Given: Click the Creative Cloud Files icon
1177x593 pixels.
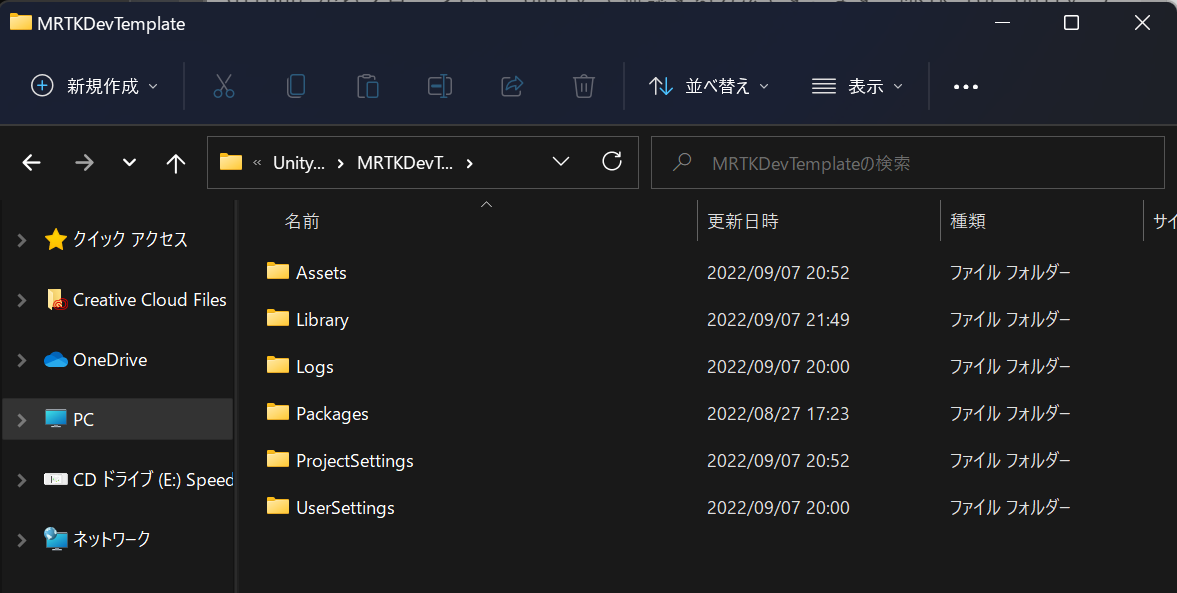Looking at the screenshot, I should [57, 300].
